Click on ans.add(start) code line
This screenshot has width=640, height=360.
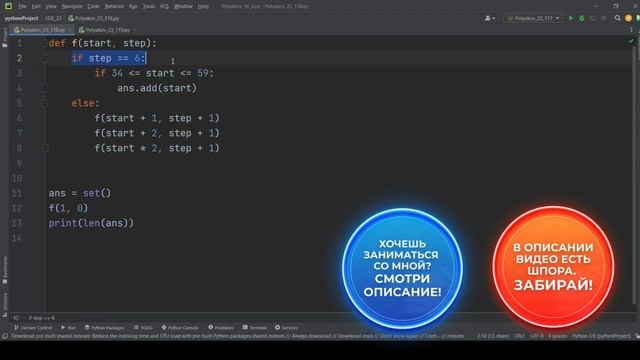pos(157,88)
